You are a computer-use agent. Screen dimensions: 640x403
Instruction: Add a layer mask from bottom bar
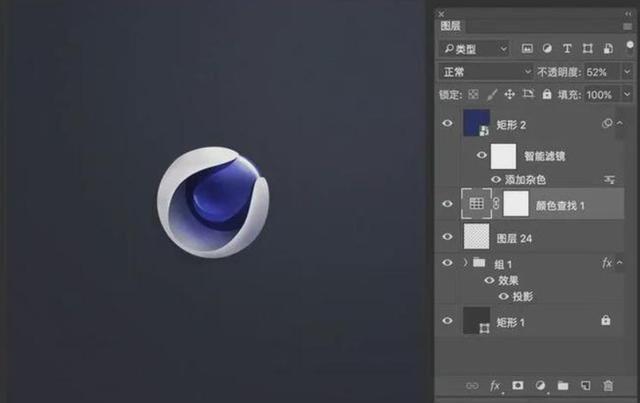coord(518,385)
